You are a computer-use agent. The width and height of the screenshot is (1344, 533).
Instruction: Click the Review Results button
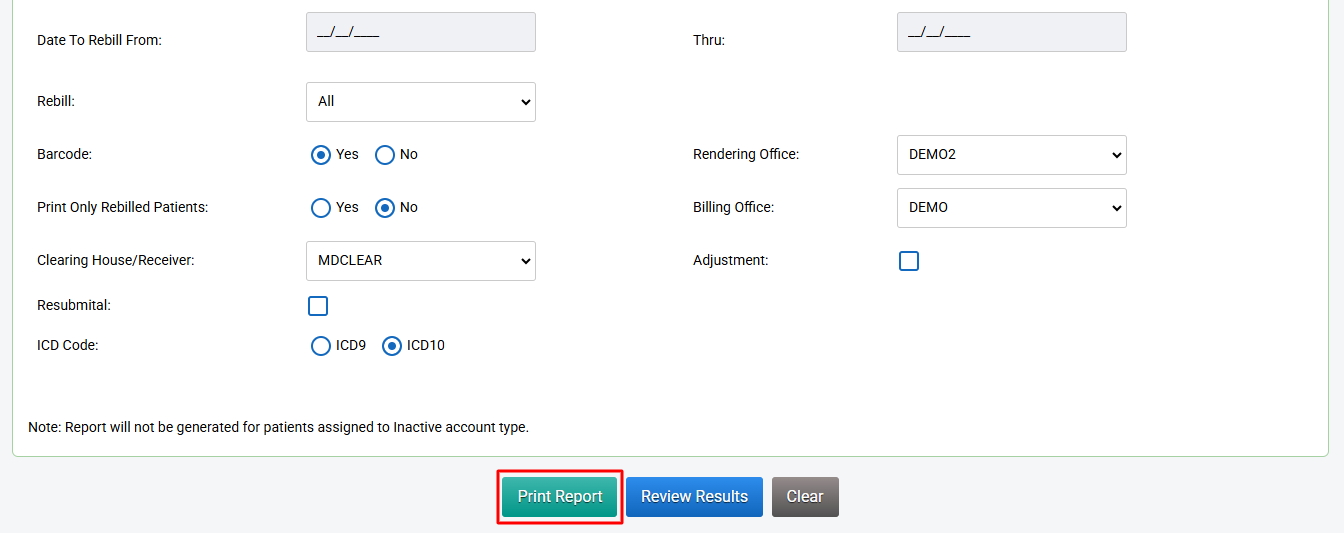[x=694, y=497]
